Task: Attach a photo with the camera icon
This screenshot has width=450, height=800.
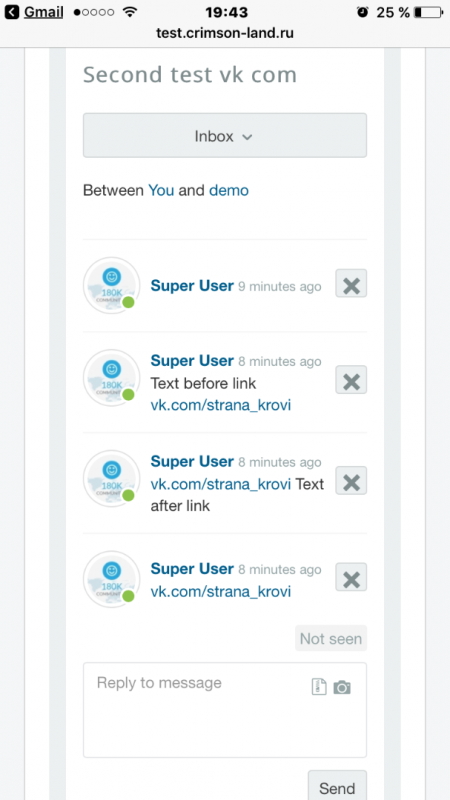Action: [342, 687]
